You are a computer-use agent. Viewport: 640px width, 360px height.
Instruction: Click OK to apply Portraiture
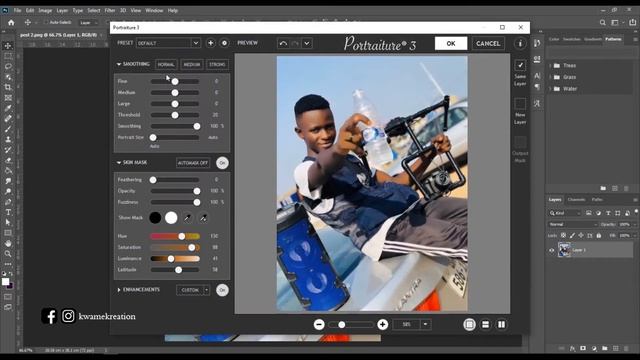451,43
